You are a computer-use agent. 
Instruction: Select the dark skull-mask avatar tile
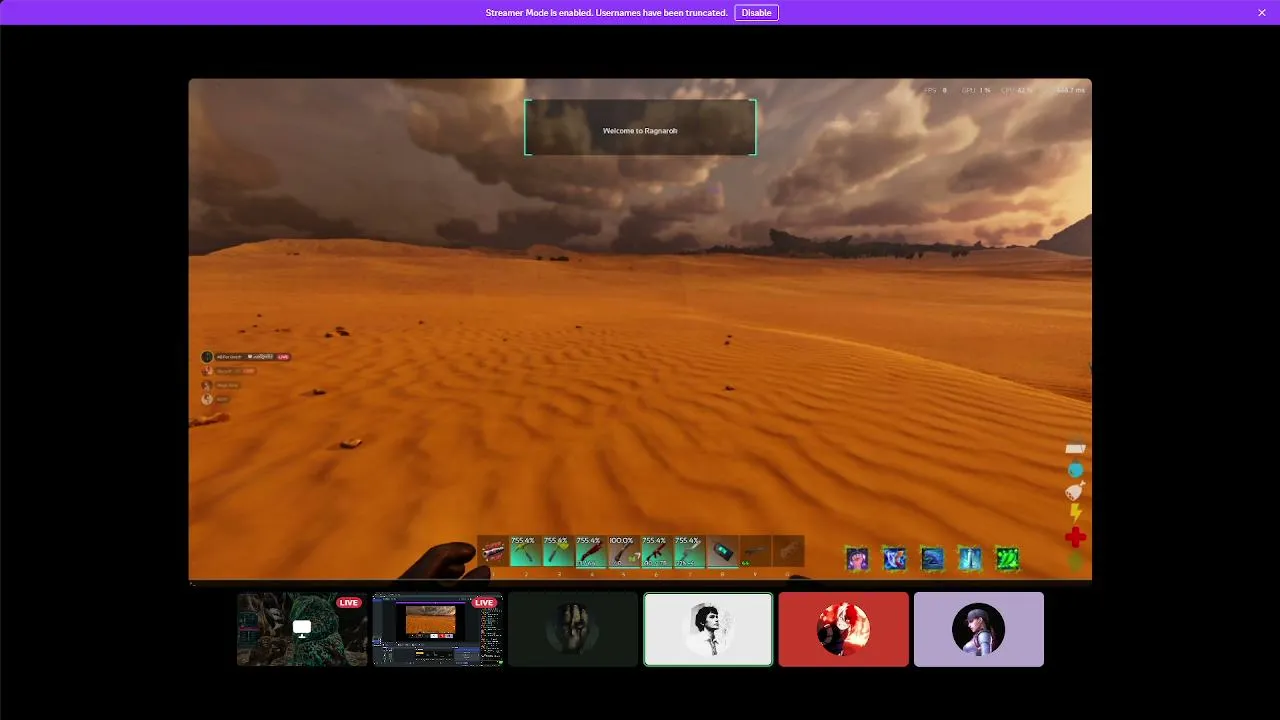(573, 629)
